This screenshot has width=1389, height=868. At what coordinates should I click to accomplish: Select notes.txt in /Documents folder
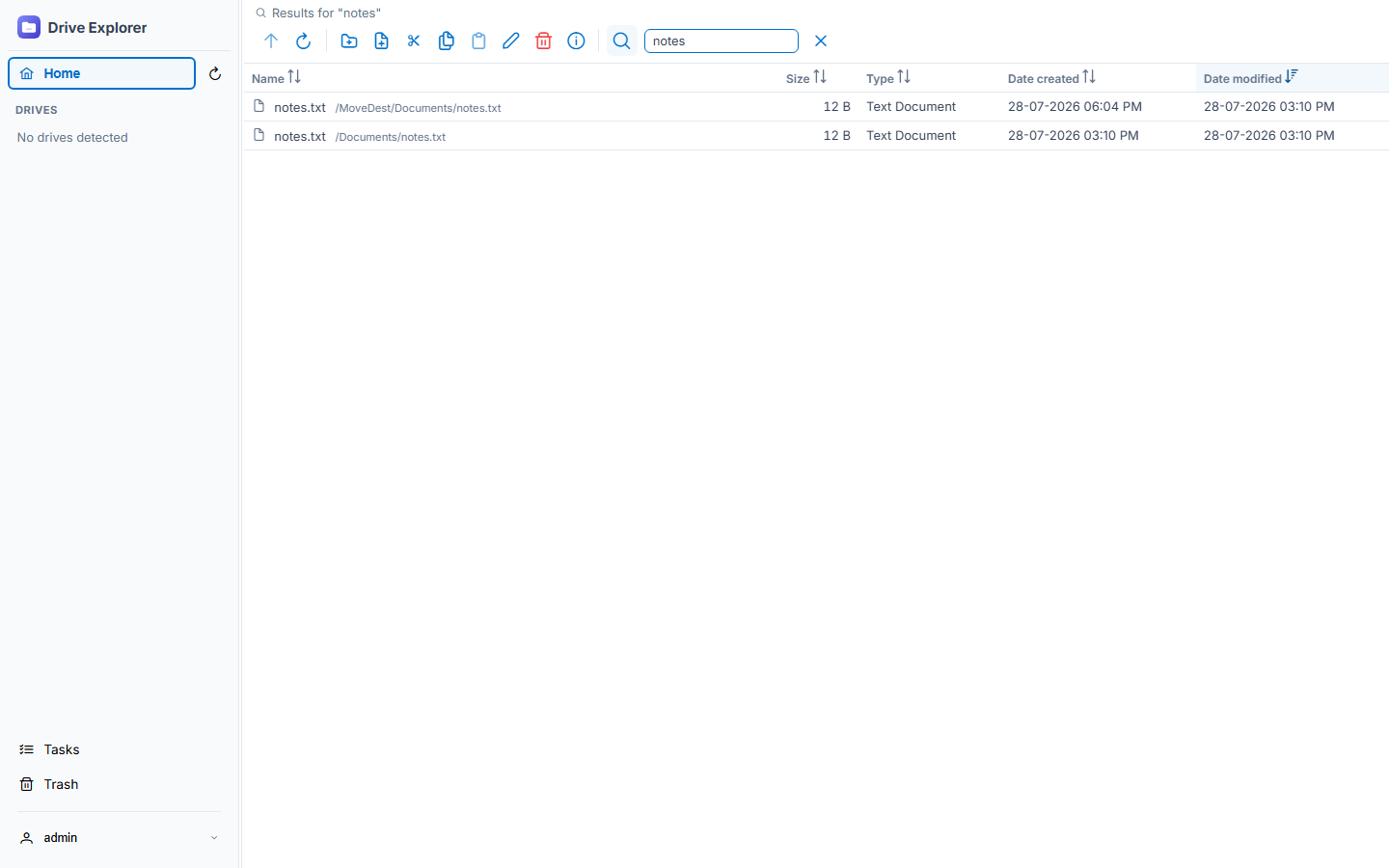tap(816, 136)
